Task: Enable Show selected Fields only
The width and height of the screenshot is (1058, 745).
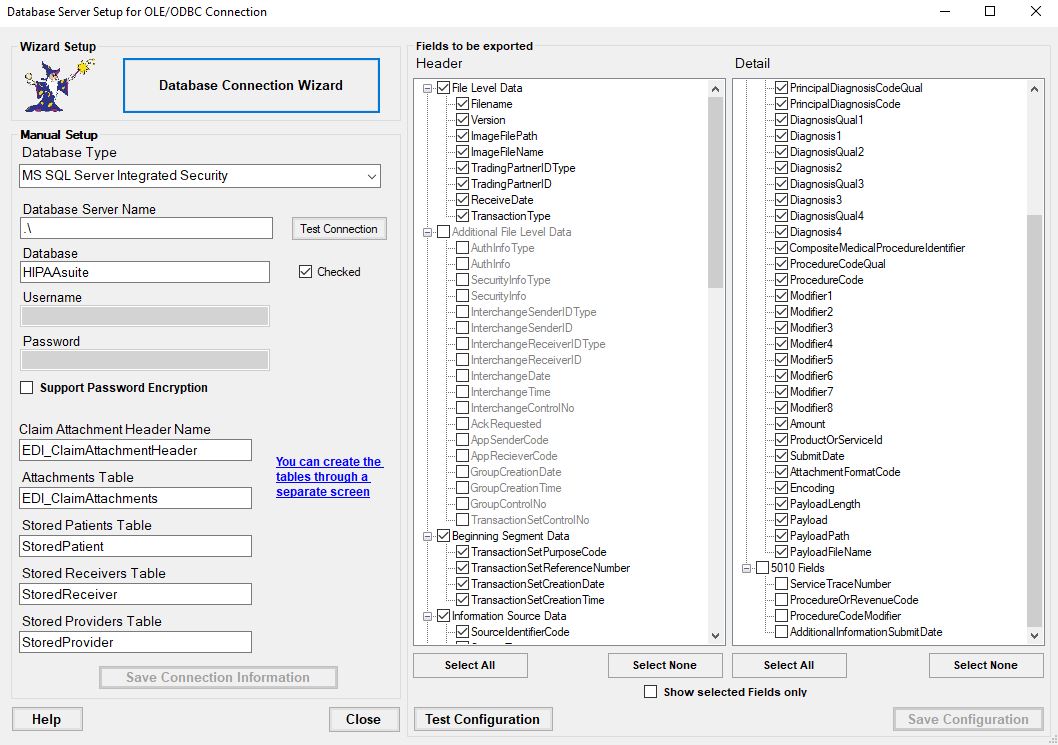Action: pos(650,692)
